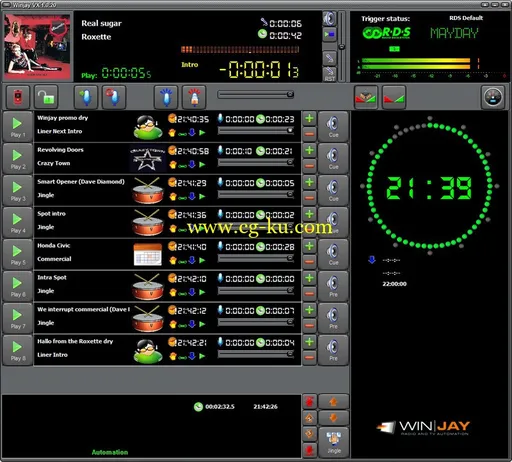Click the orange down arrow move button

[333, 418]
